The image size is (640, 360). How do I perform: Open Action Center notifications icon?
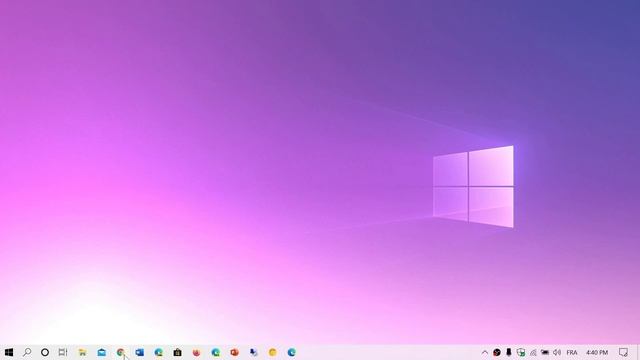(623, 352)
